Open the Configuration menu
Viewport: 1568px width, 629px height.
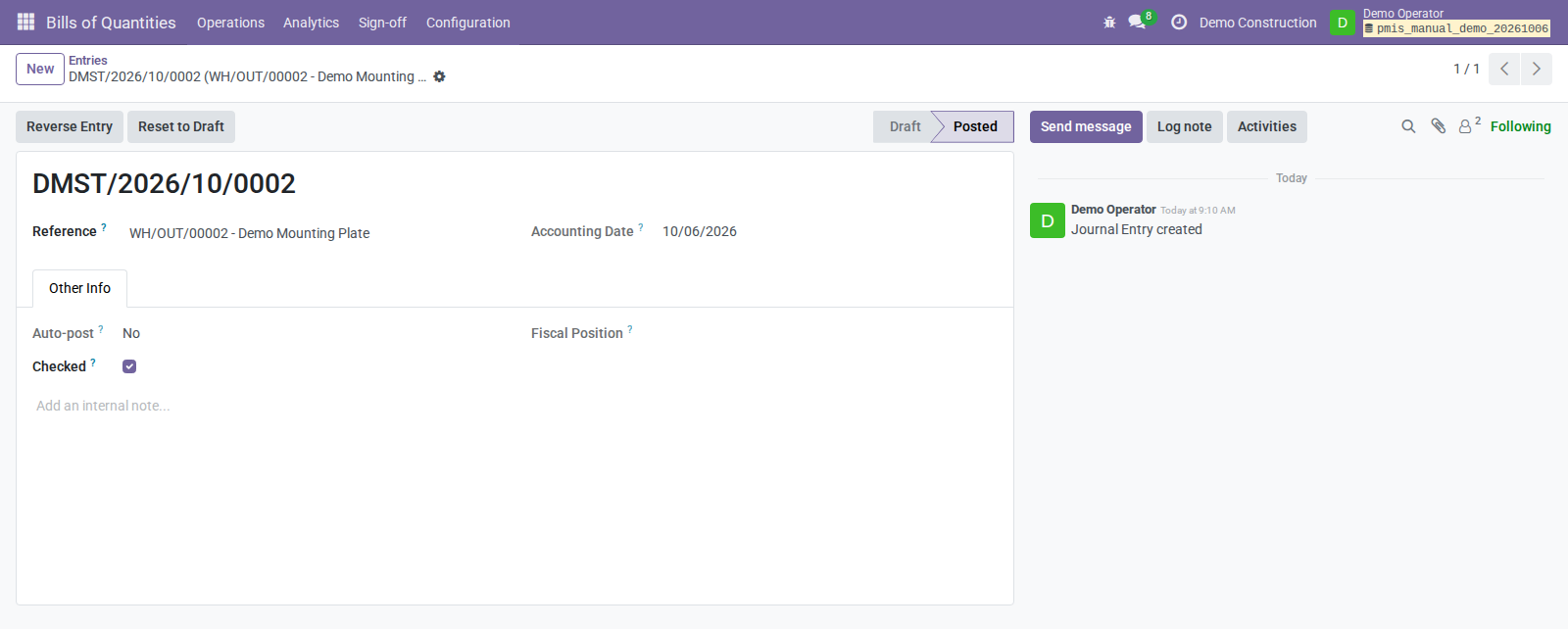coord(468,23)
